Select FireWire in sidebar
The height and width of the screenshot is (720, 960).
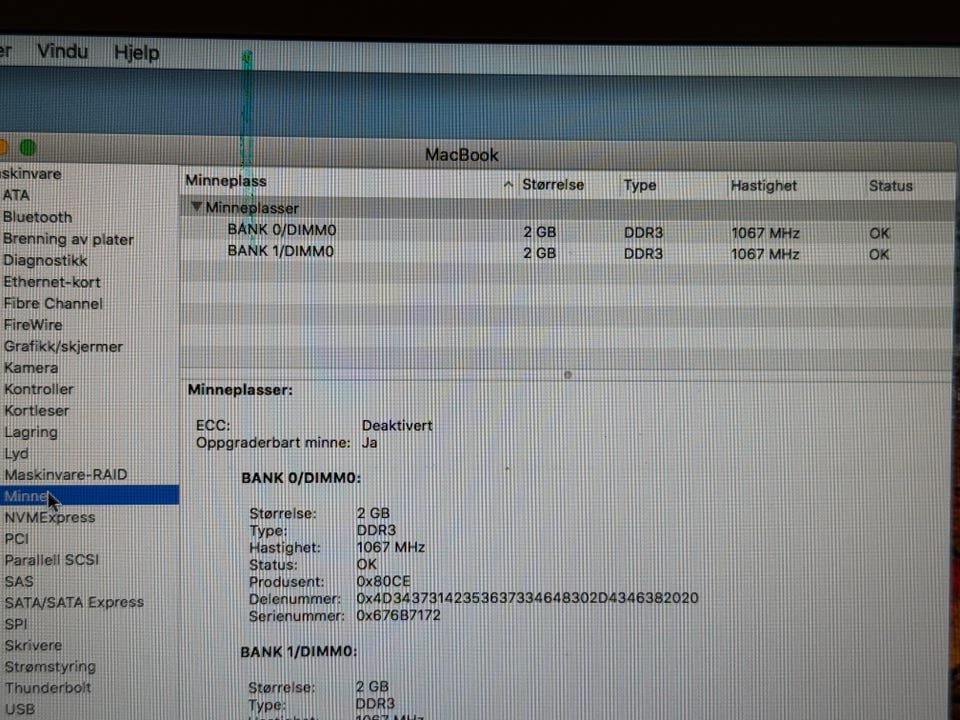point(33,324)
